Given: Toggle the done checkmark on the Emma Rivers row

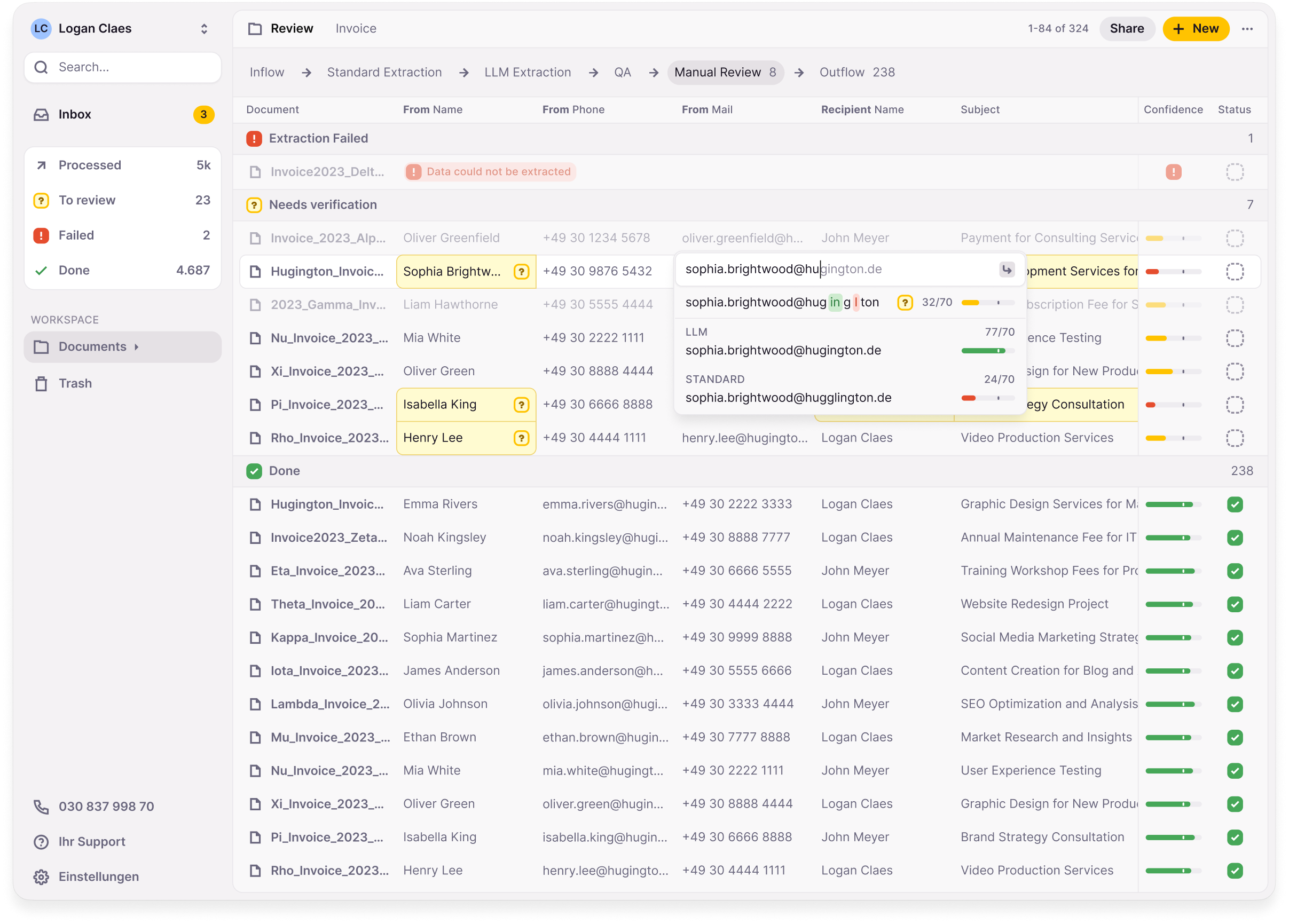Looking at the screenshot, I should coord(1236,504).
